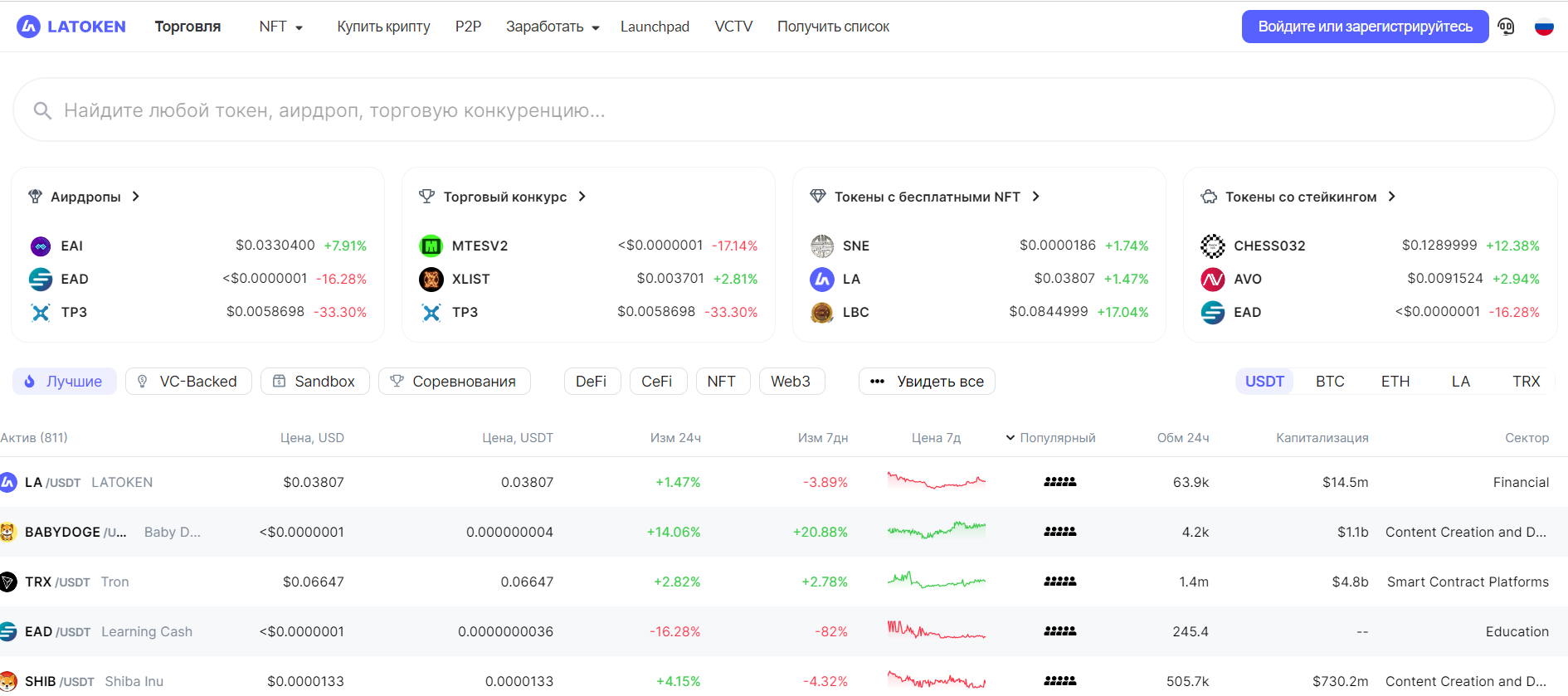Open EAD icon in staking tokens card
This screenshot has width=1568, height=696.
(1213, 312)
